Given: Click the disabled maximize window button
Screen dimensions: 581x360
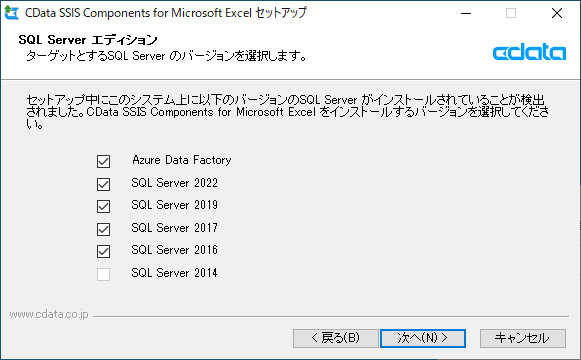Looking at the screenshot, I should (x=511, y=13).
